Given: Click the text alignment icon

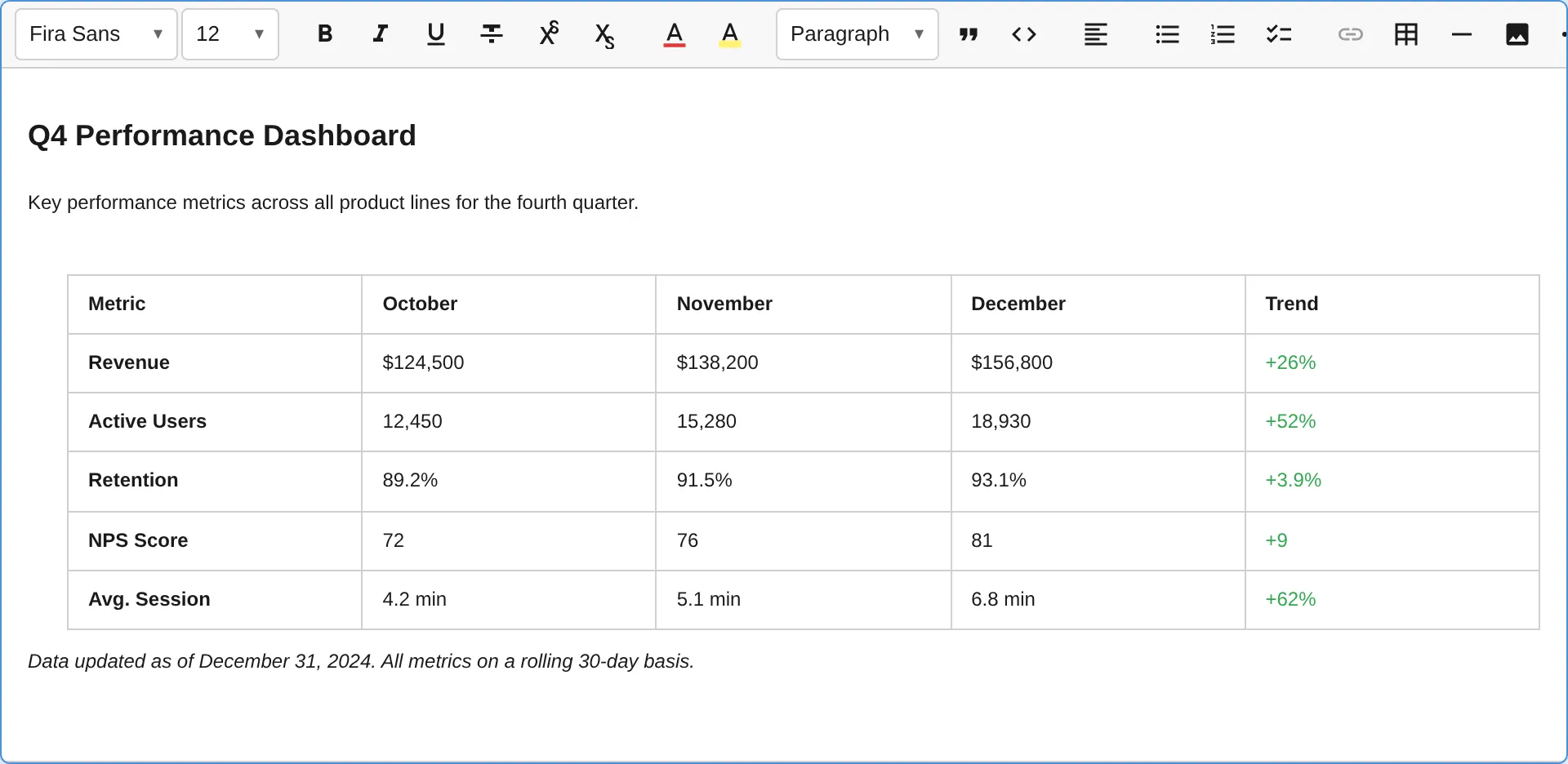Looking at the screenshot, I should tap(1096, 34).
